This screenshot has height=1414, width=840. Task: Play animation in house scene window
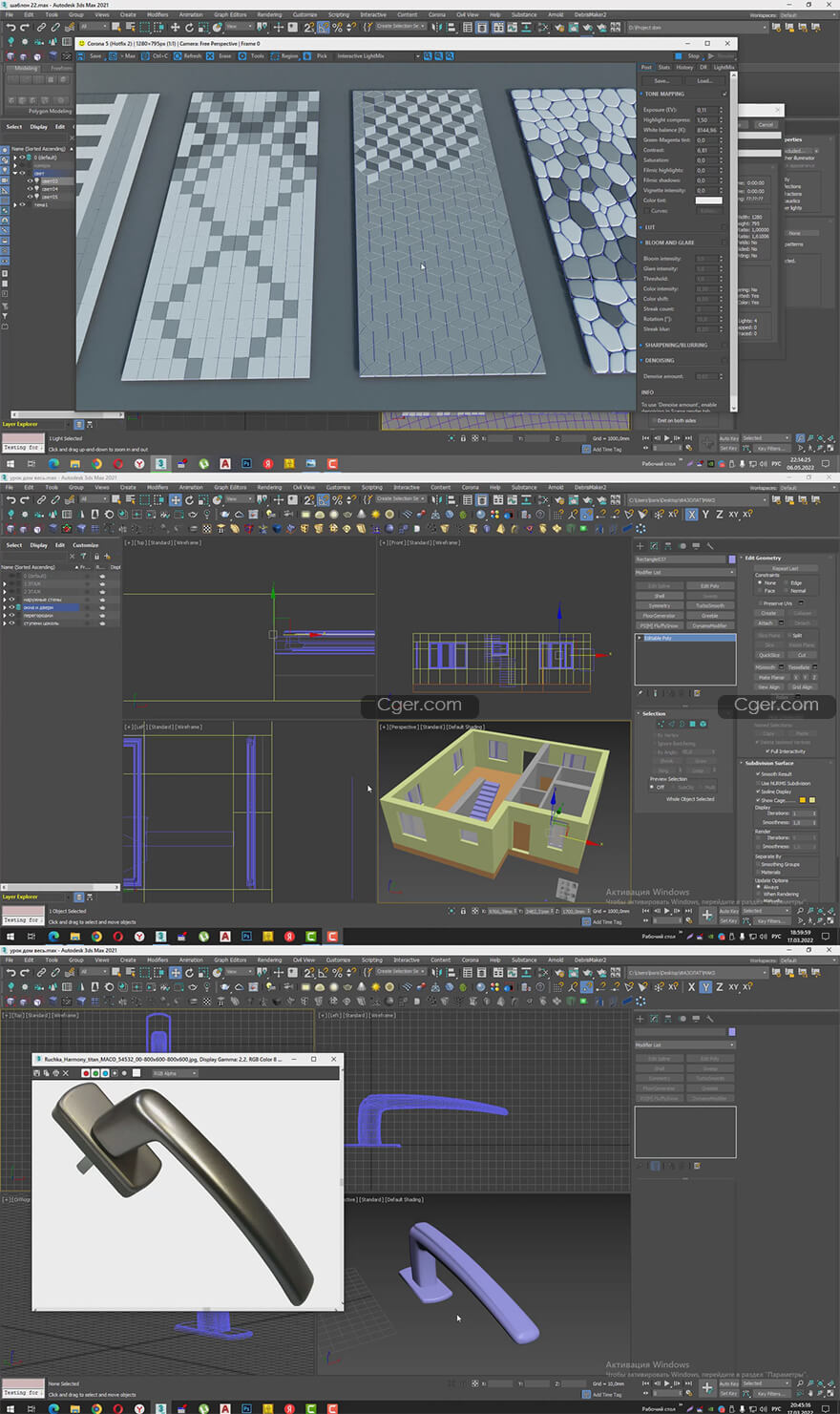click(667, 911)
